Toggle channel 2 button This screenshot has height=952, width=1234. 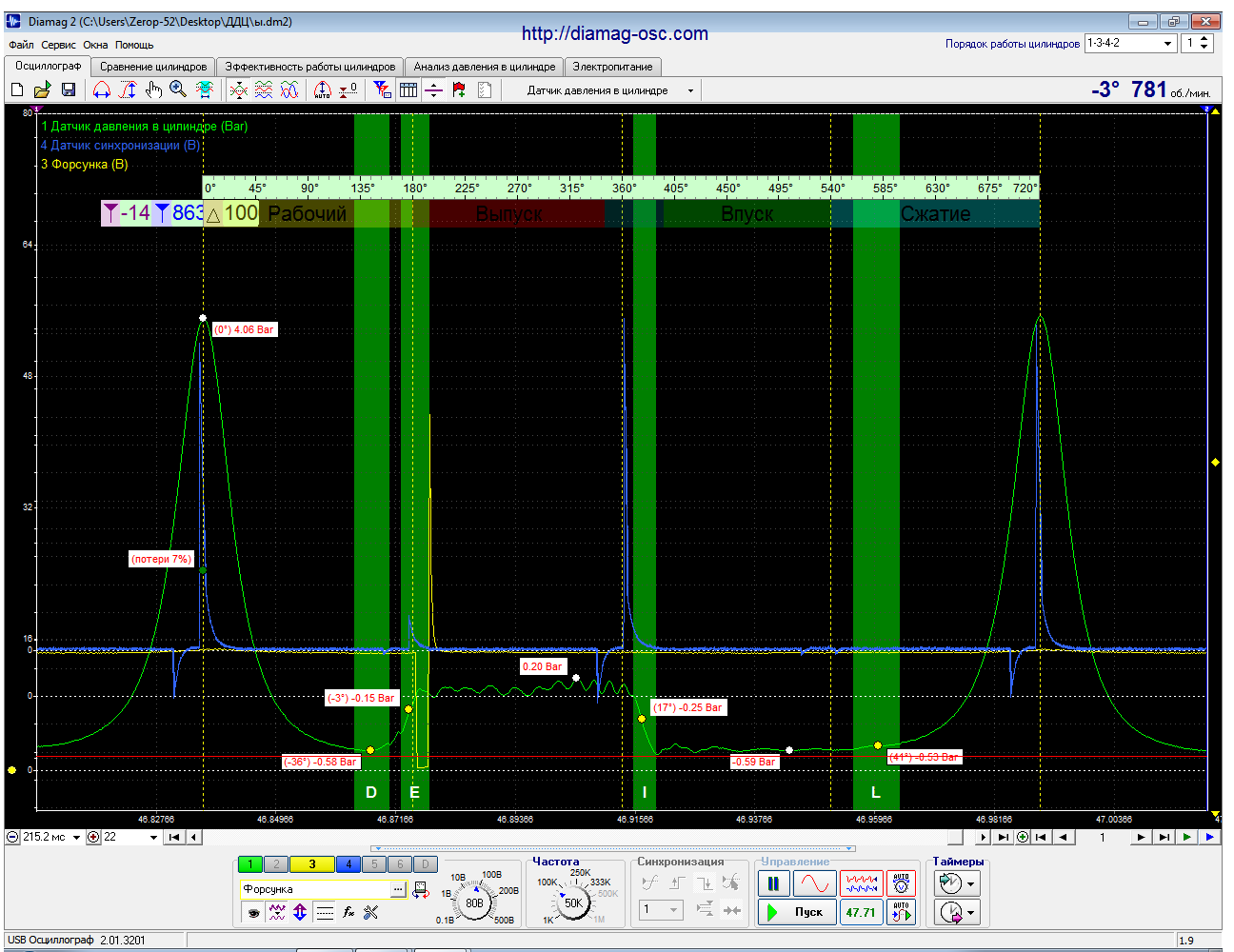pyautogui.click(x=275, y=864)
